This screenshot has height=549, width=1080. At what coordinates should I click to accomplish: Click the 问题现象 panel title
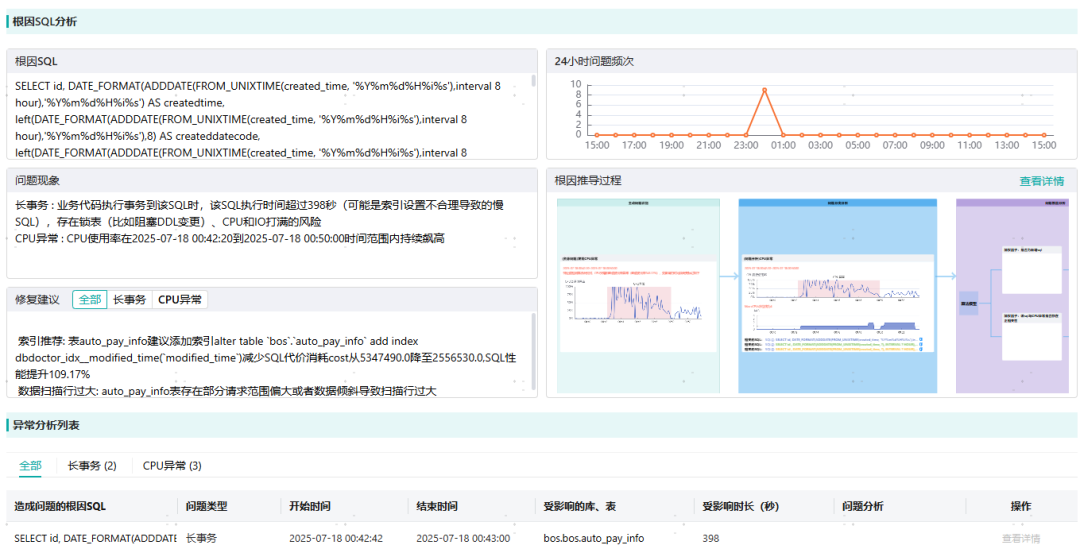click(x=38, y=180)
